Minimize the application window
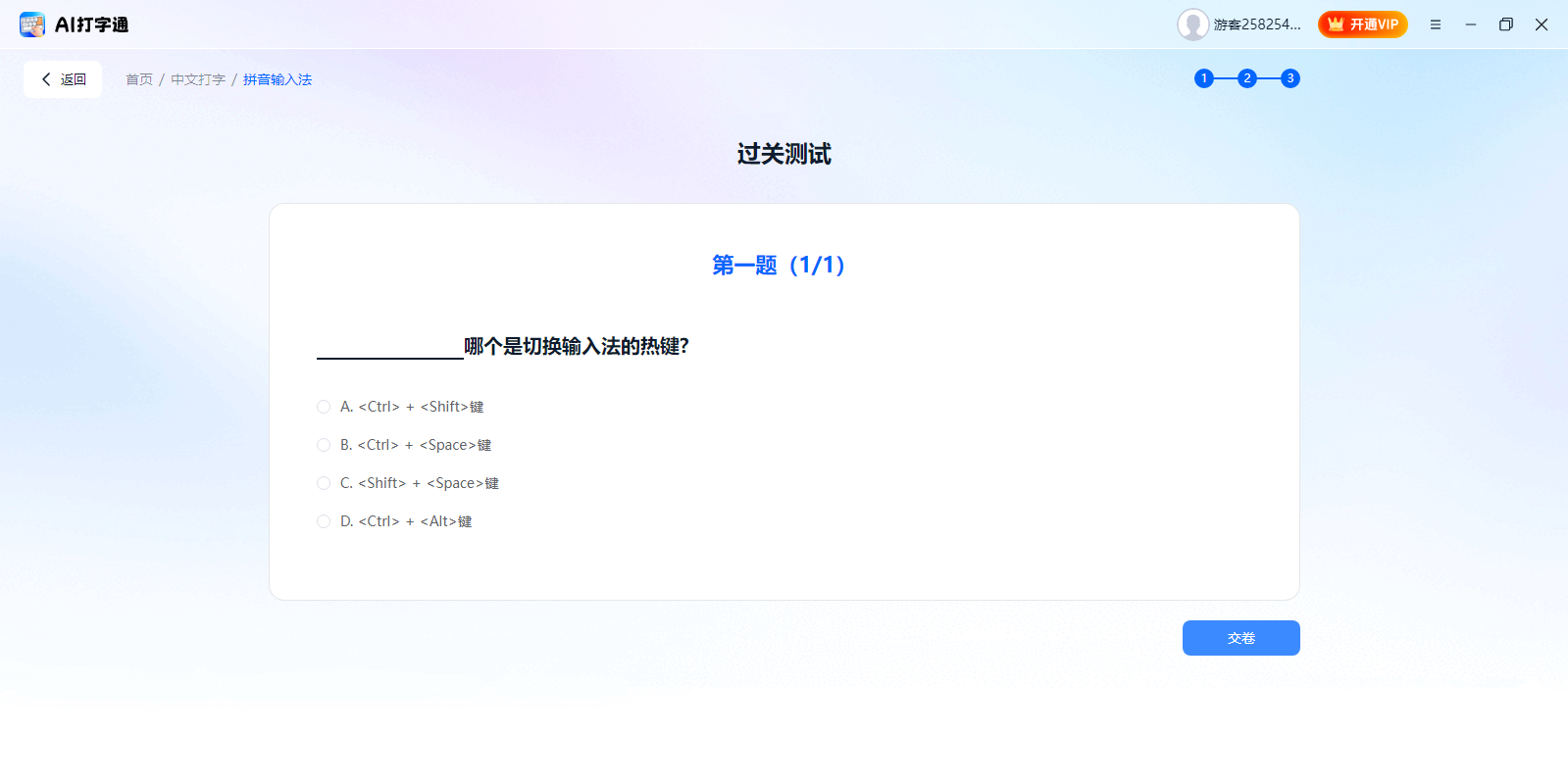This screenshot has width=1568, height=784. point(1471,24)
